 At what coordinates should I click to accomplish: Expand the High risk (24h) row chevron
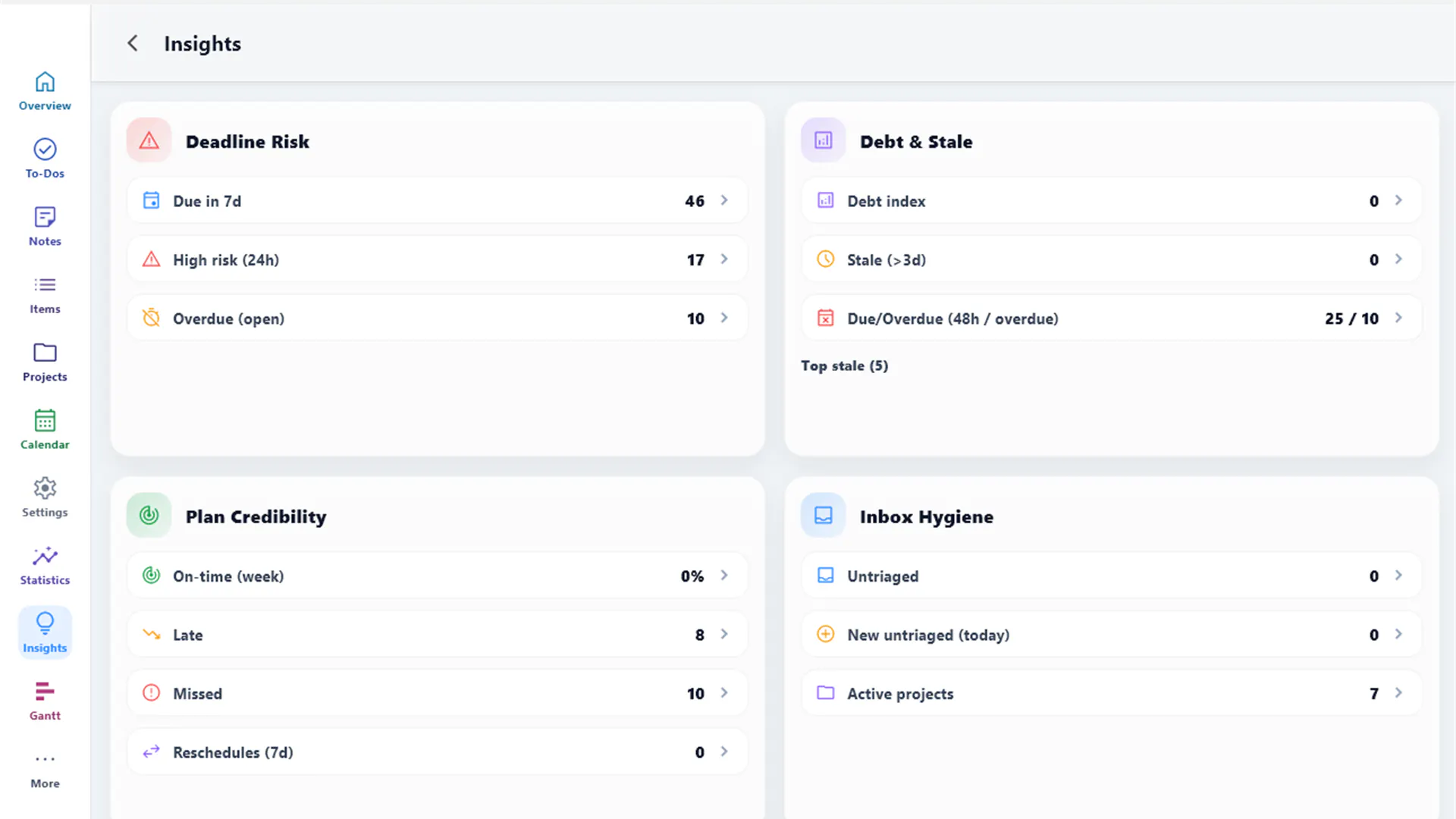pos(724,259)
